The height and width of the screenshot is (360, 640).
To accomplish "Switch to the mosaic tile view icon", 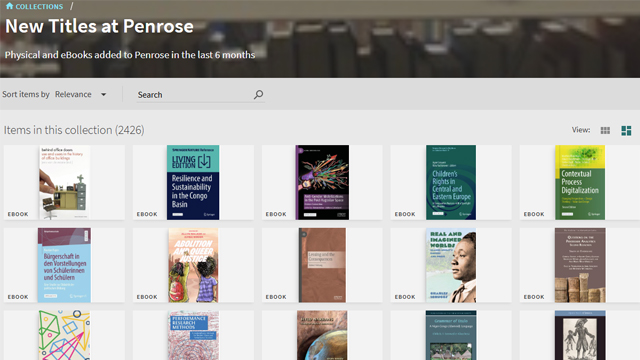I will click(x=626, y=131).
